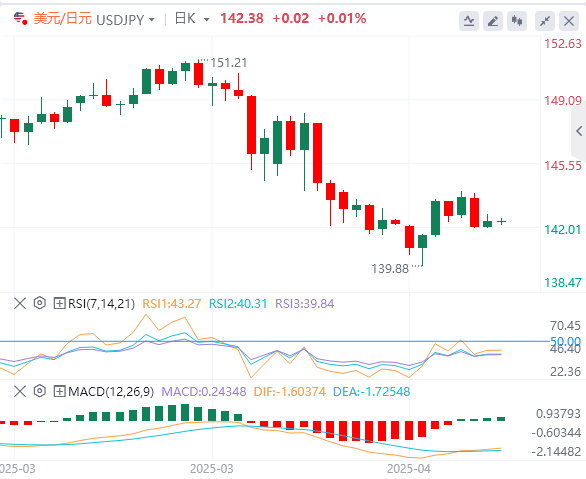Click the 152.63 price axis label

(x=562, y=44)
